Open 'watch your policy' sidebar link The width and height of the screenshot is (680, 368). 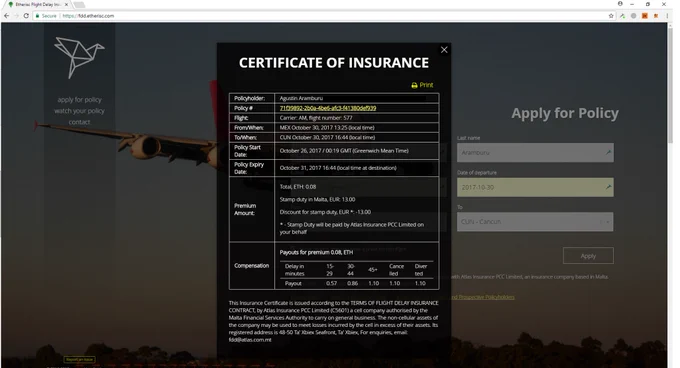[79, 111]
